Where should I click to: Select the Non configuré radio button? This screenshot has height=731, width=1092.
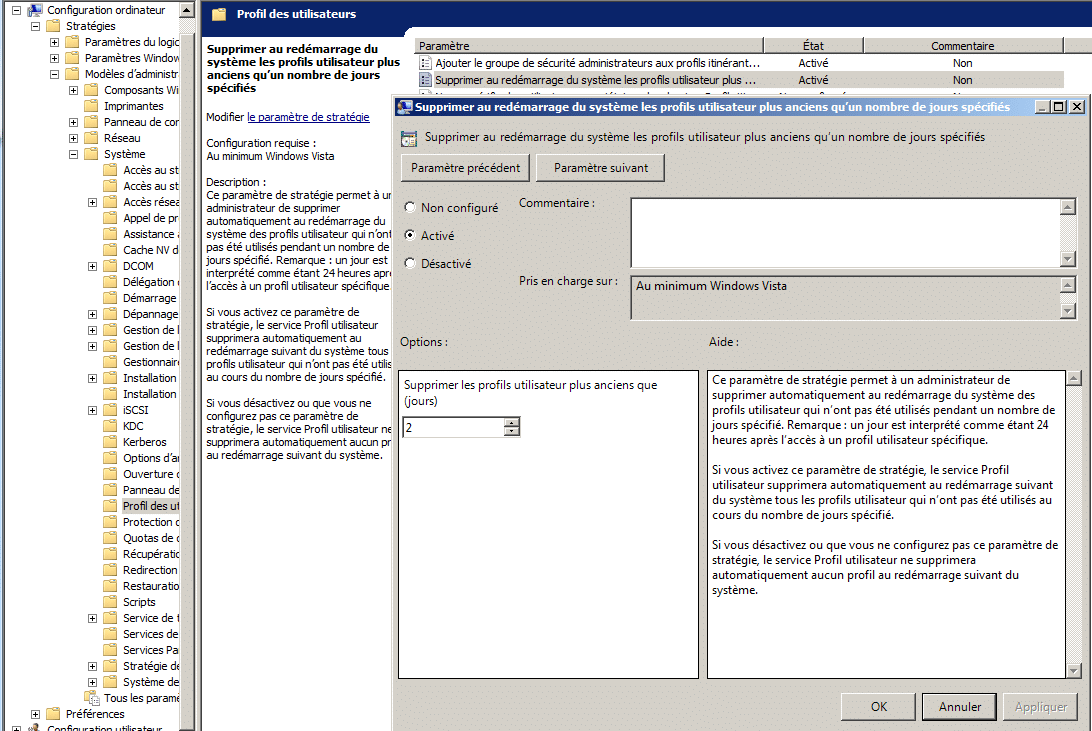410,207
